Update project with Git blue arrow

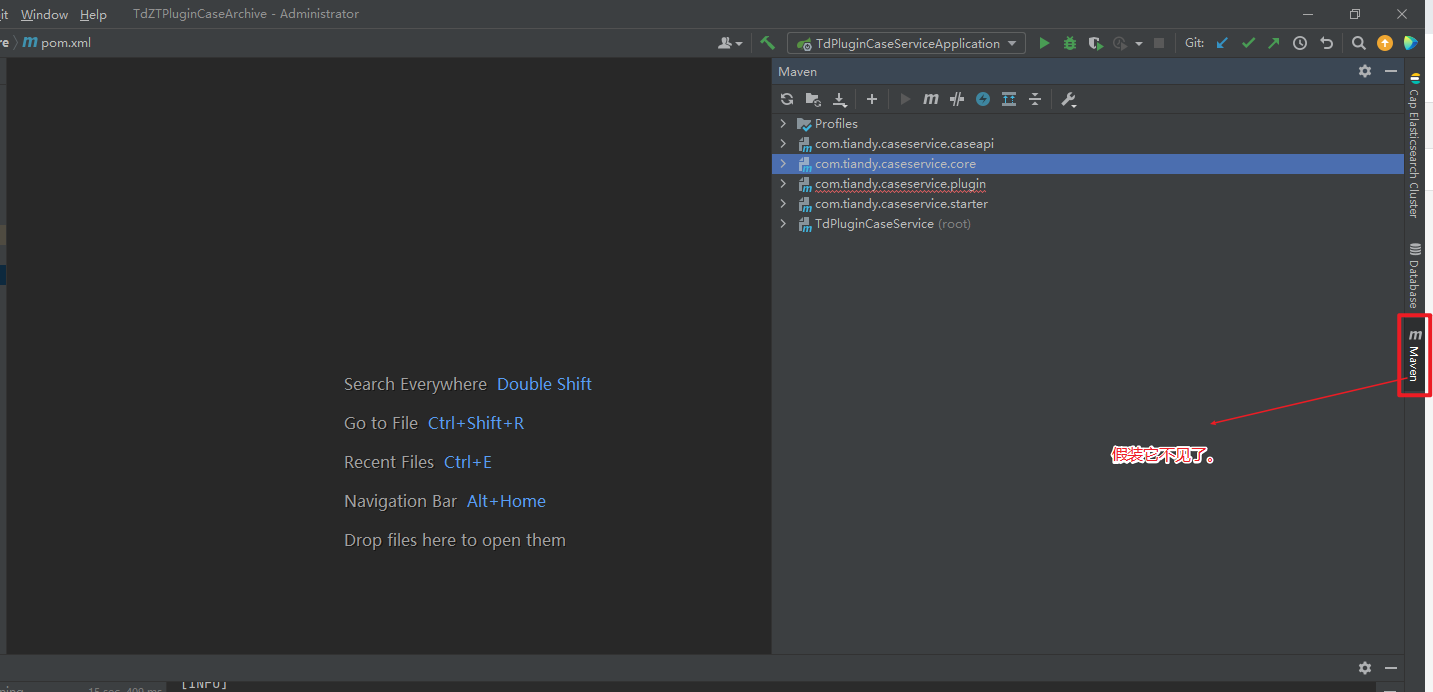1222,43
